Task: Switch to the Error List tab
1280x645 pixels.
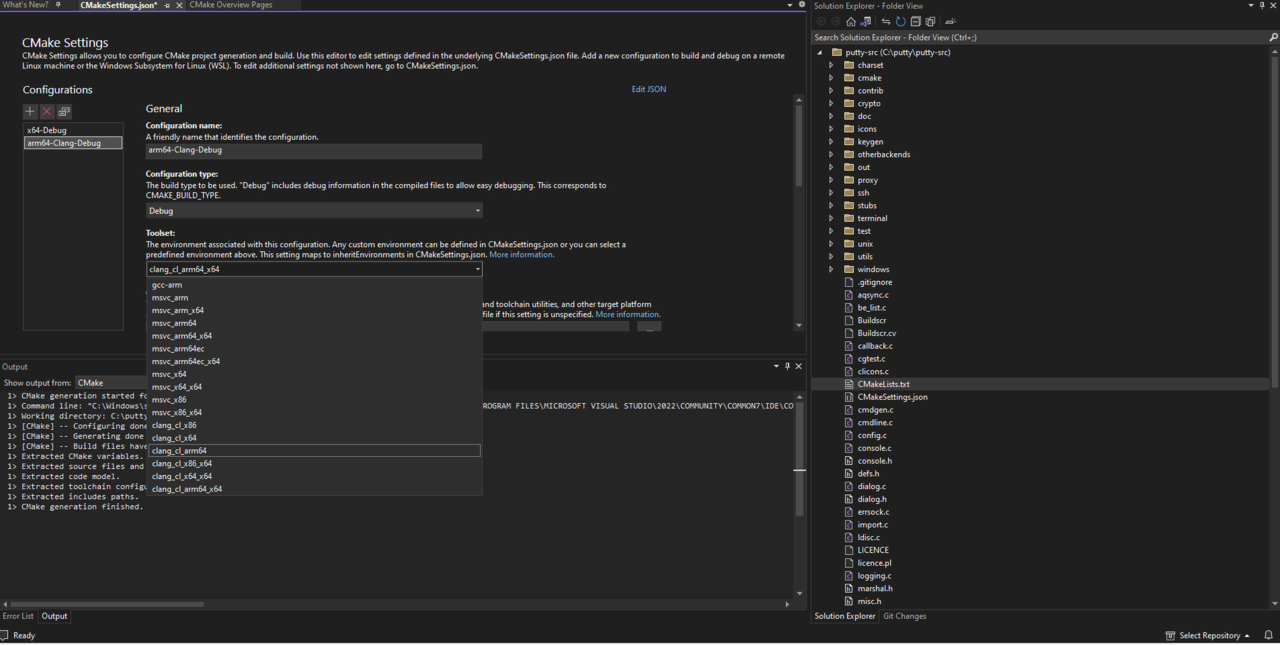Action: tap(18, 616)
